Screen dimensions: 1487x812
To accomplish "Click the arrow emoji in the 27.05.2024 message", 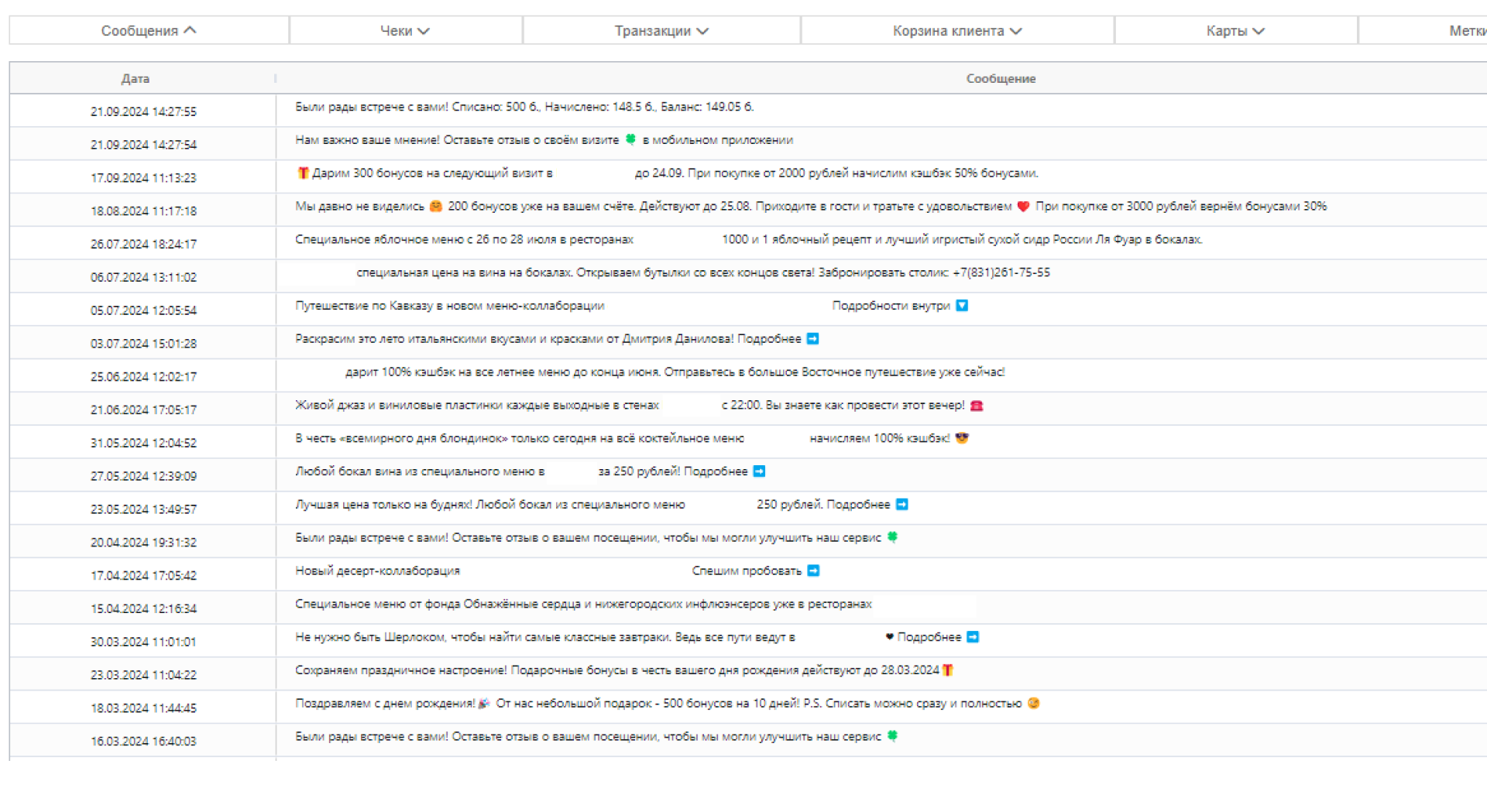I will (x=759, y=471).
